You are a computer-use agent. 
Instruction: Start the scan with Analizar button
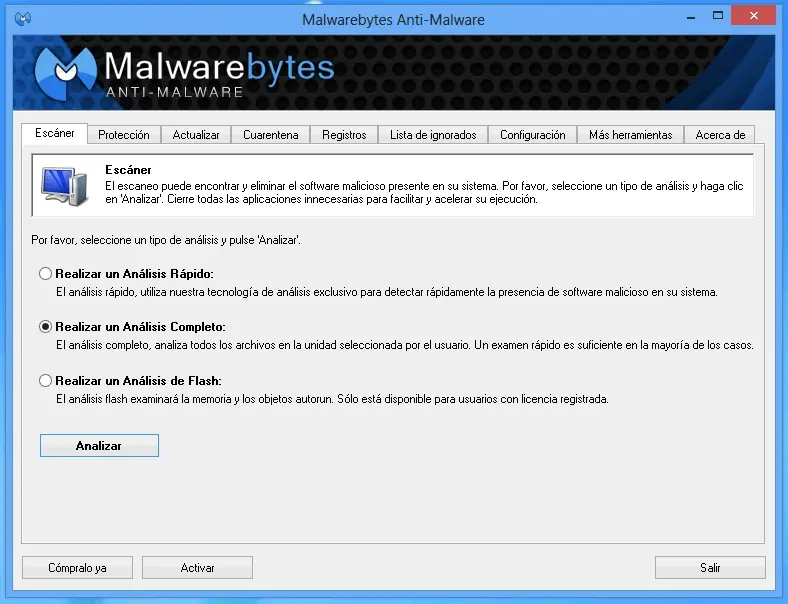click(99, 446)
